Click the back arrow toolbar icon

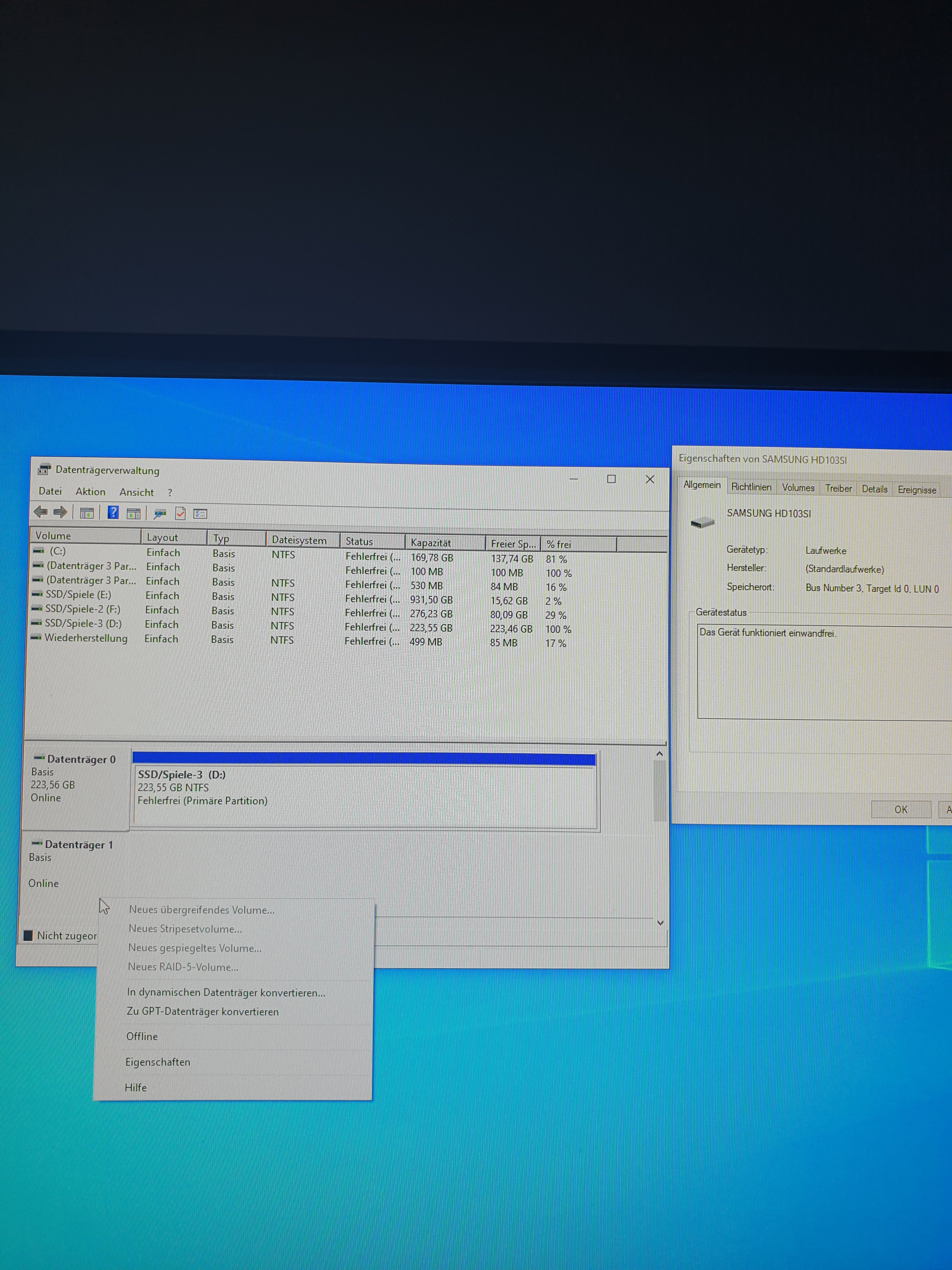coord(40,511)
